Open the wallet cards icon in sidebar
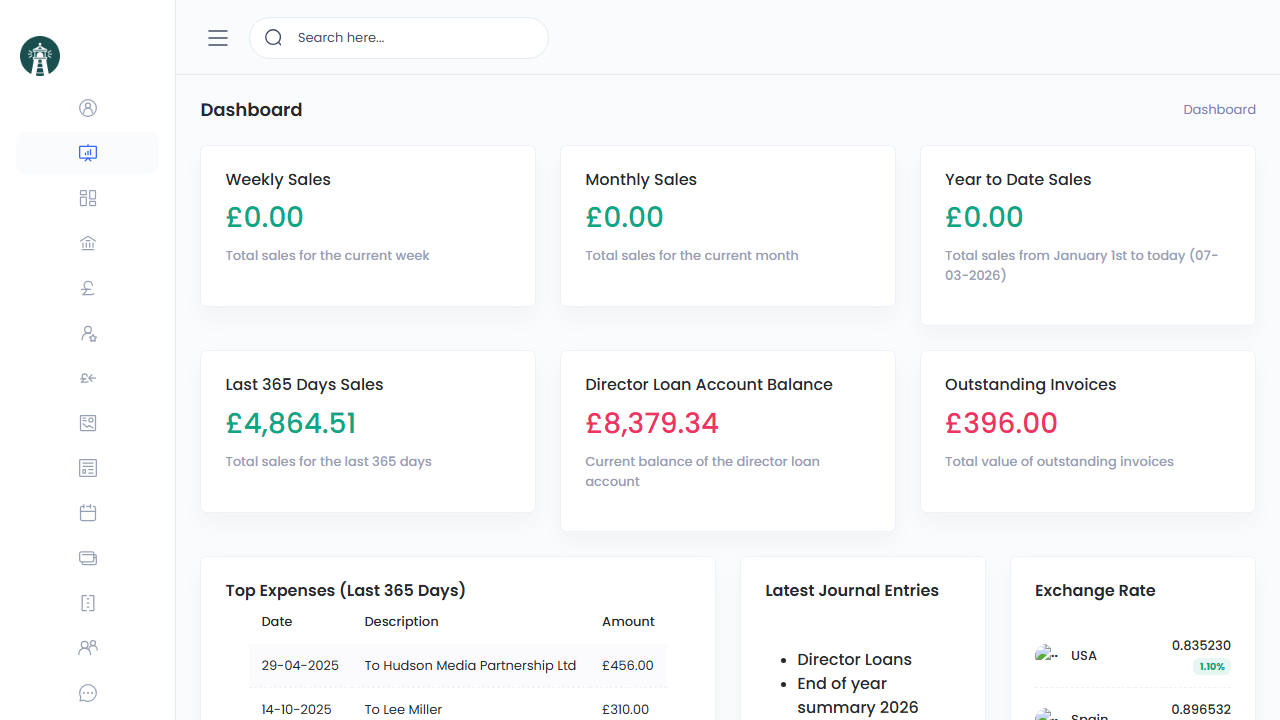The height and width of the screenshot is (720, 1280). pyautogui.click(x=88, y=558)
